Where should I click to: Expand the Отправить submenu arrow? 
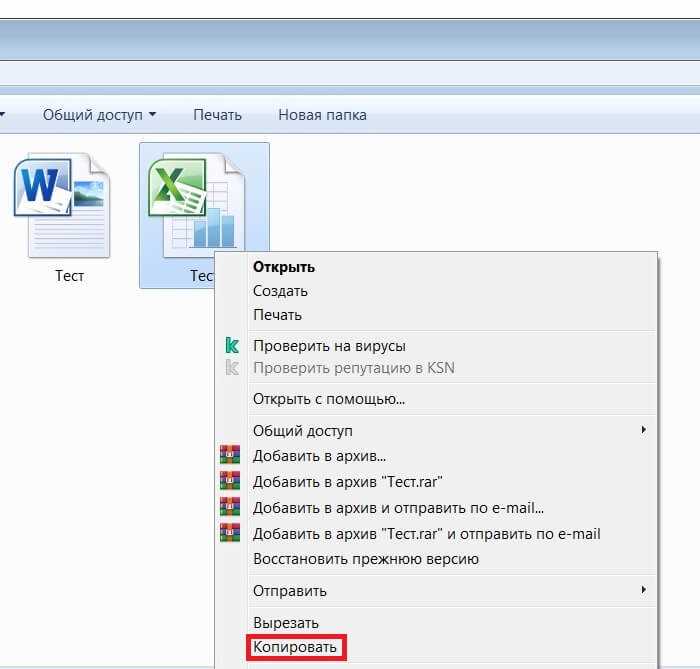pos(643,590)
